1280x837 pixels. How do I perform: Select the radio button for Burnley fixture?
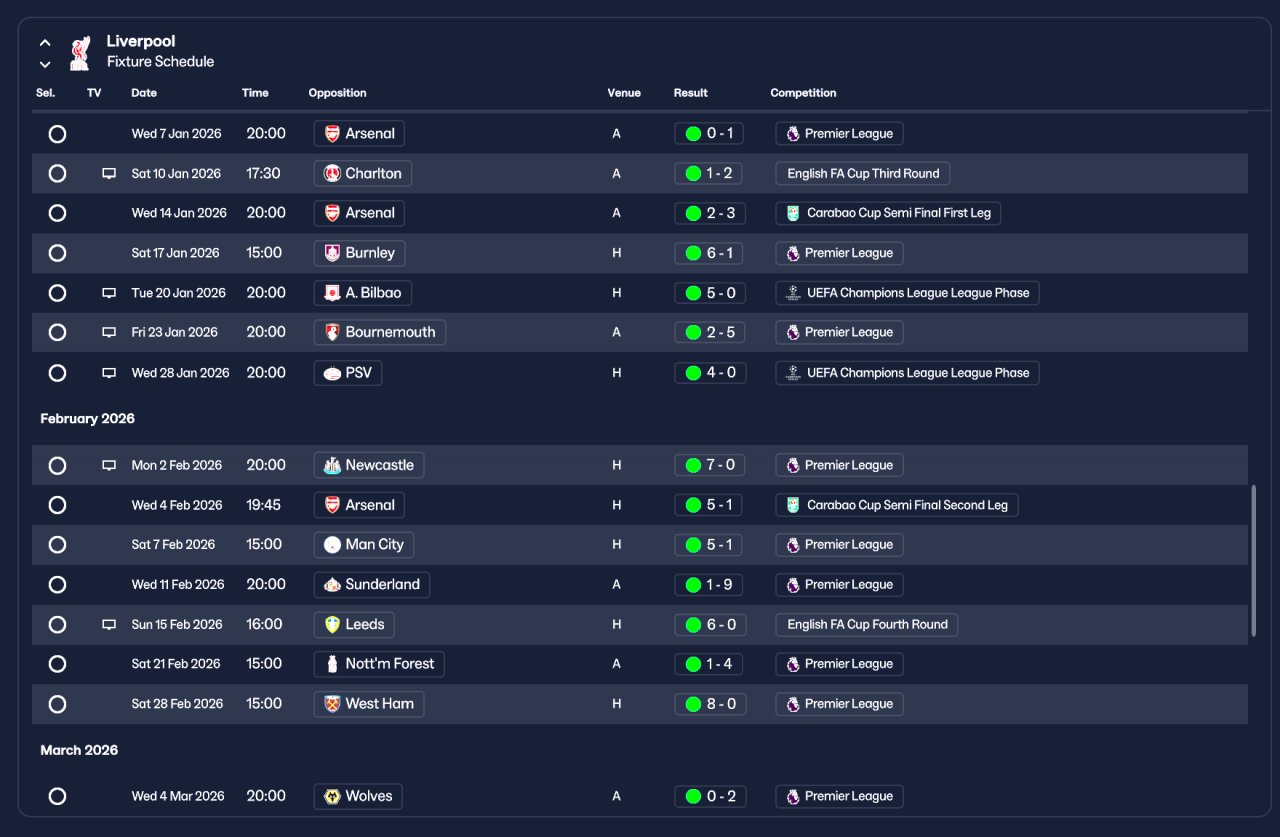57,253
